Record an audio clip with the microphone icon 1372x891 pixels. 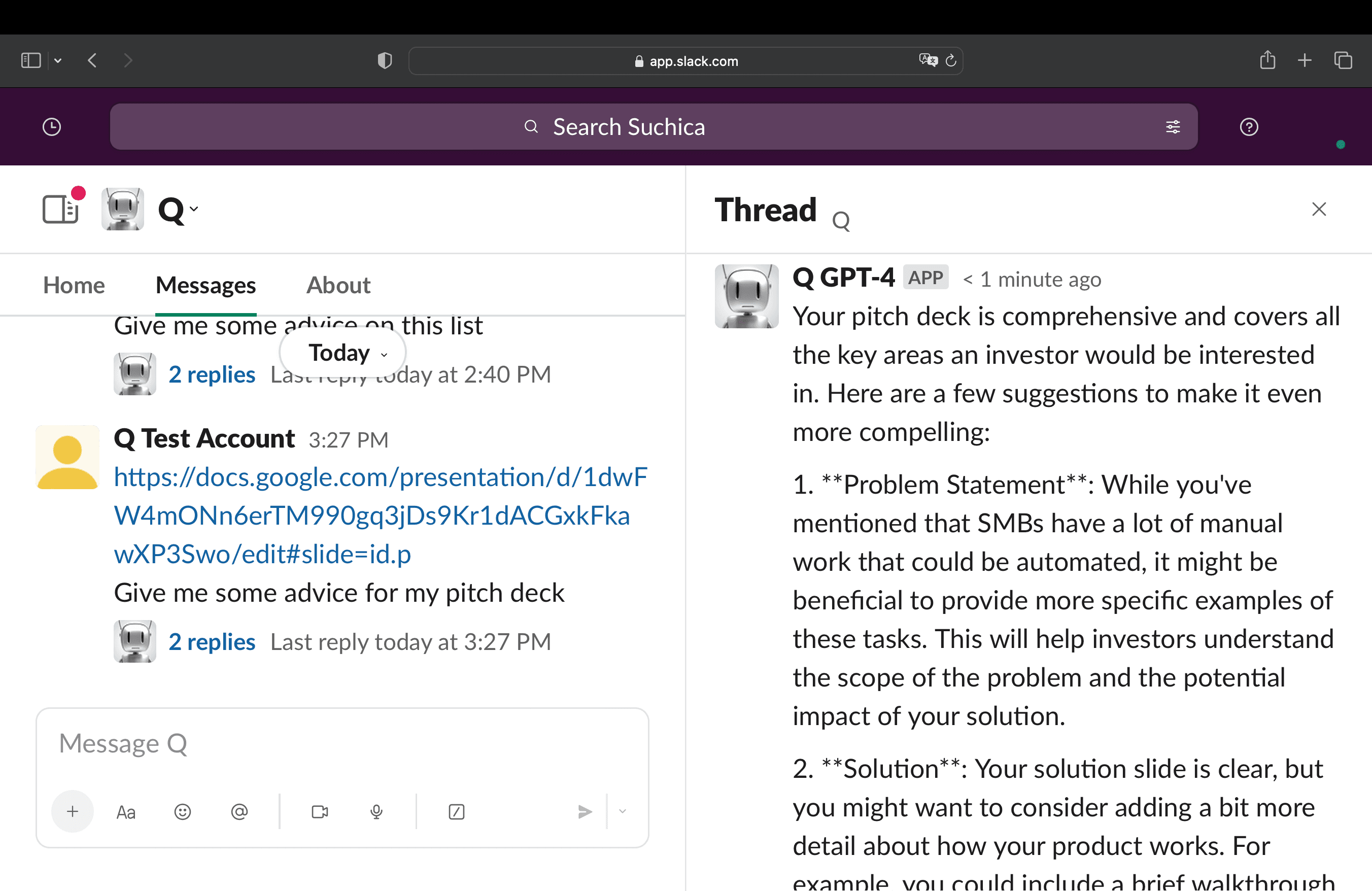376,811
